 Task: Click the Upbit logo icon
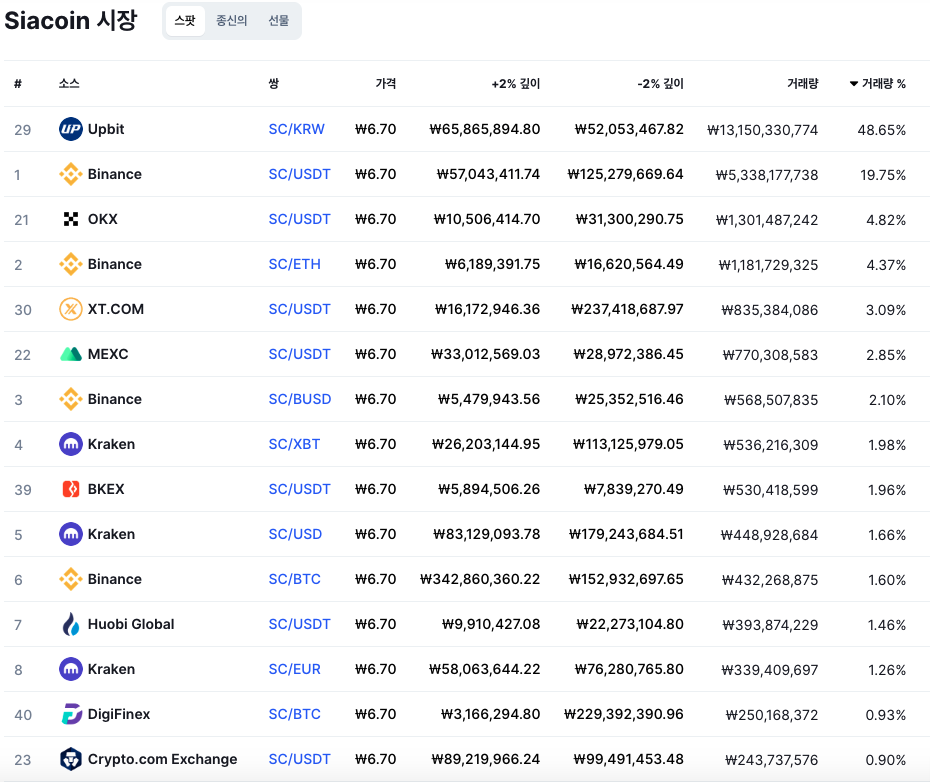point(71,129)
